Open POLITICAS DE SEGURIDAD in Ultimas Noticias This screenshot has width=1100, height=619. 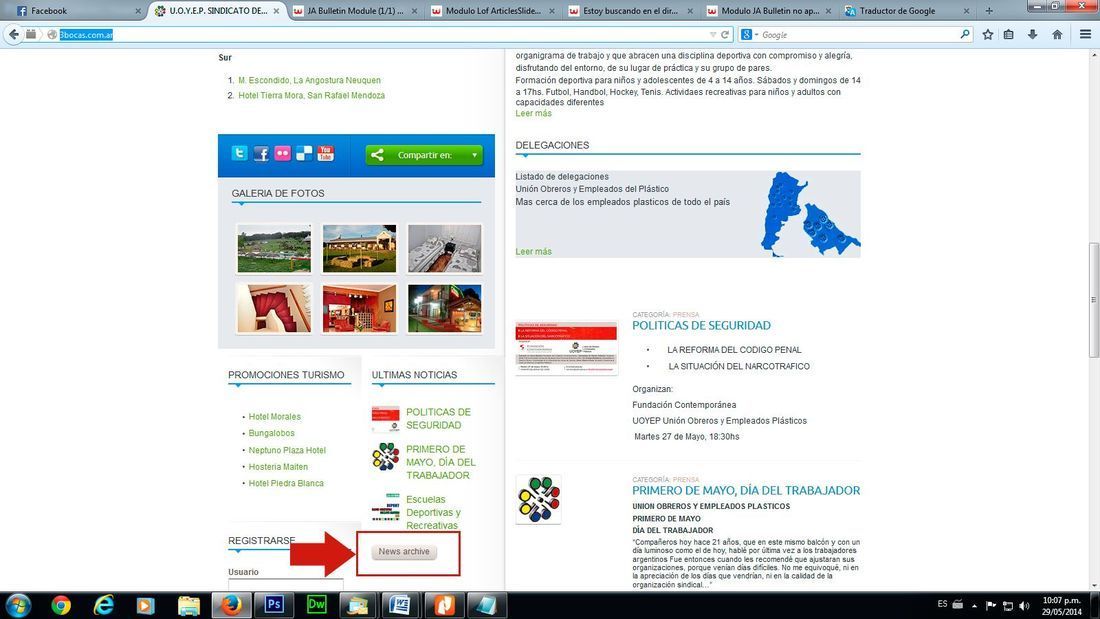pos(438,418)
